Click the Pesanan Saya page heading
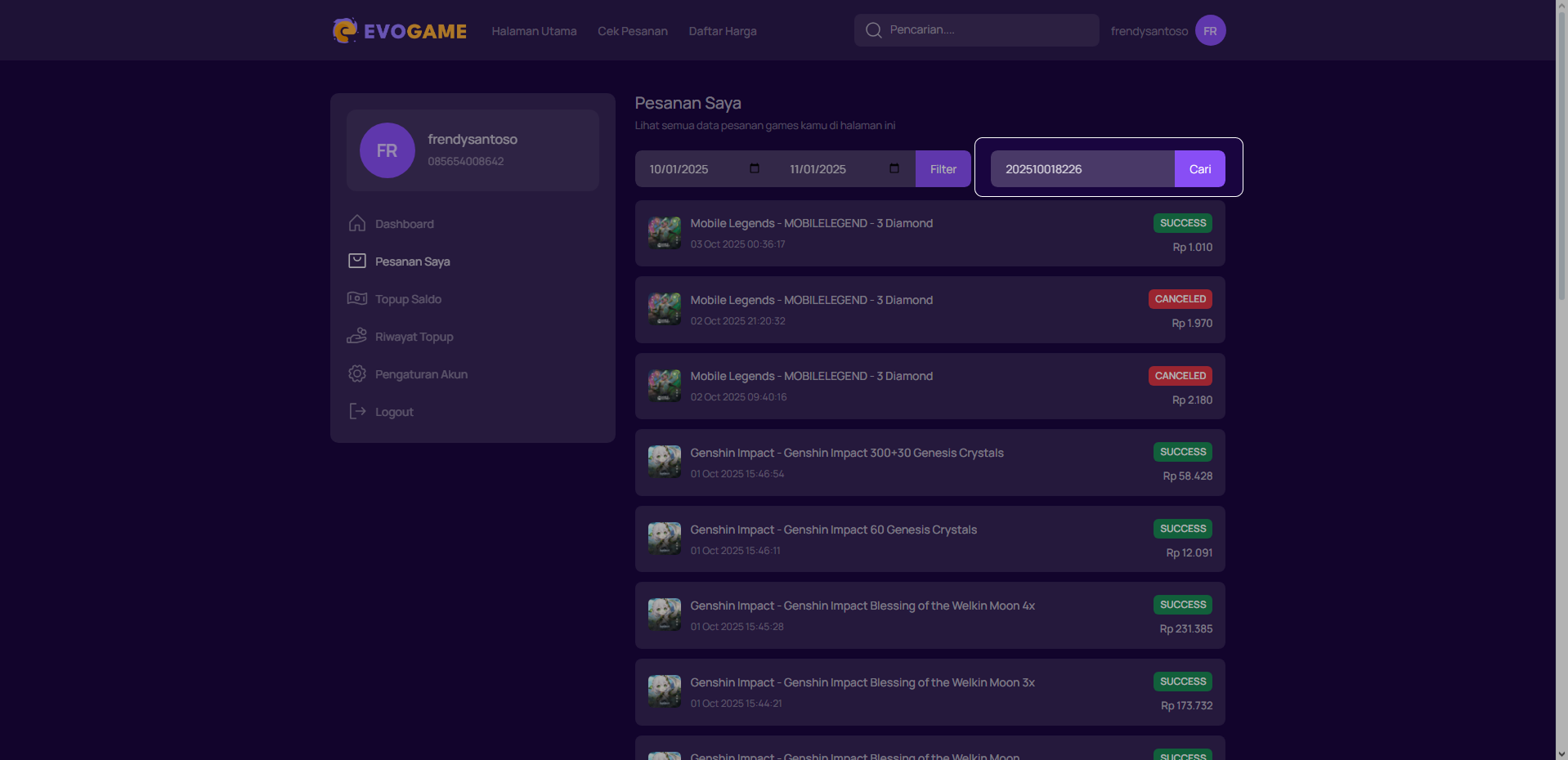This screenshot has width=1568, height=760. click(x=688, y=103)
